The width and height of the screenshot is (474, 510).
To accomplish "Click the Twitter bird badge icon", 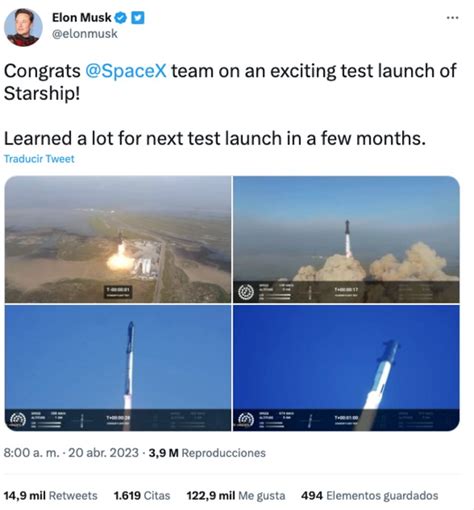I will coord(138,18).
